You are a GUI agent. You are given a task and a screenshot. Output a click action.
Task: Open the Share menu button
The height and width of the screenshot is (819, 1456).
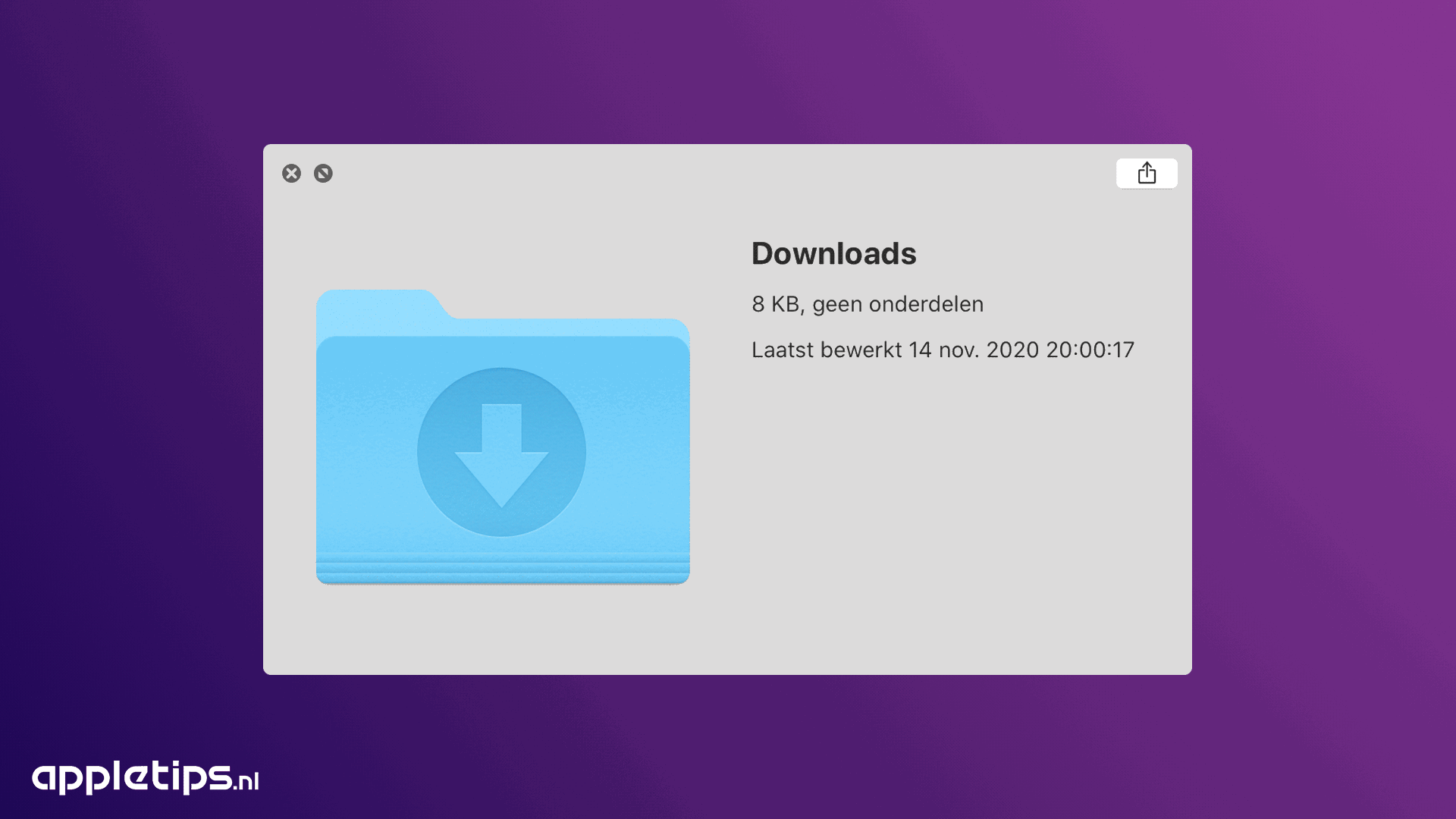point(1147,174)
